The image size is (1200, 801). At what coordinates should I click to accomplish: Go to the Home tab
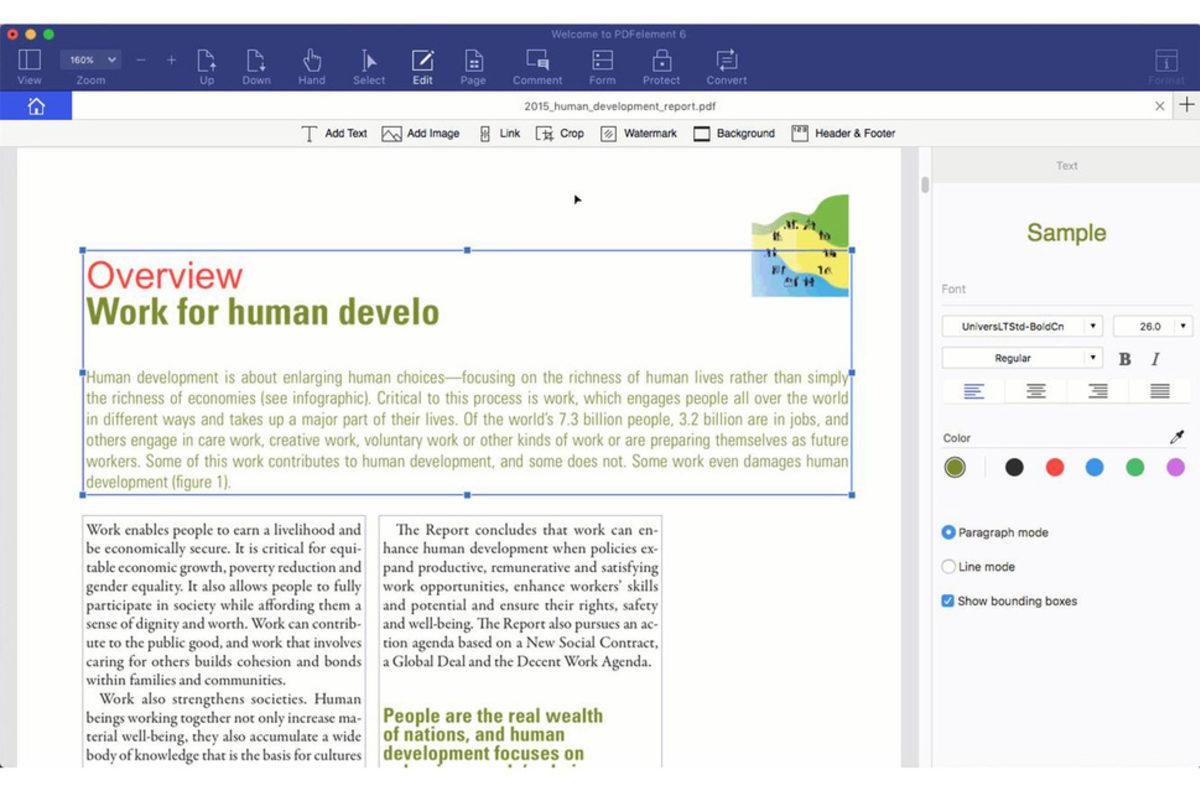36,105
